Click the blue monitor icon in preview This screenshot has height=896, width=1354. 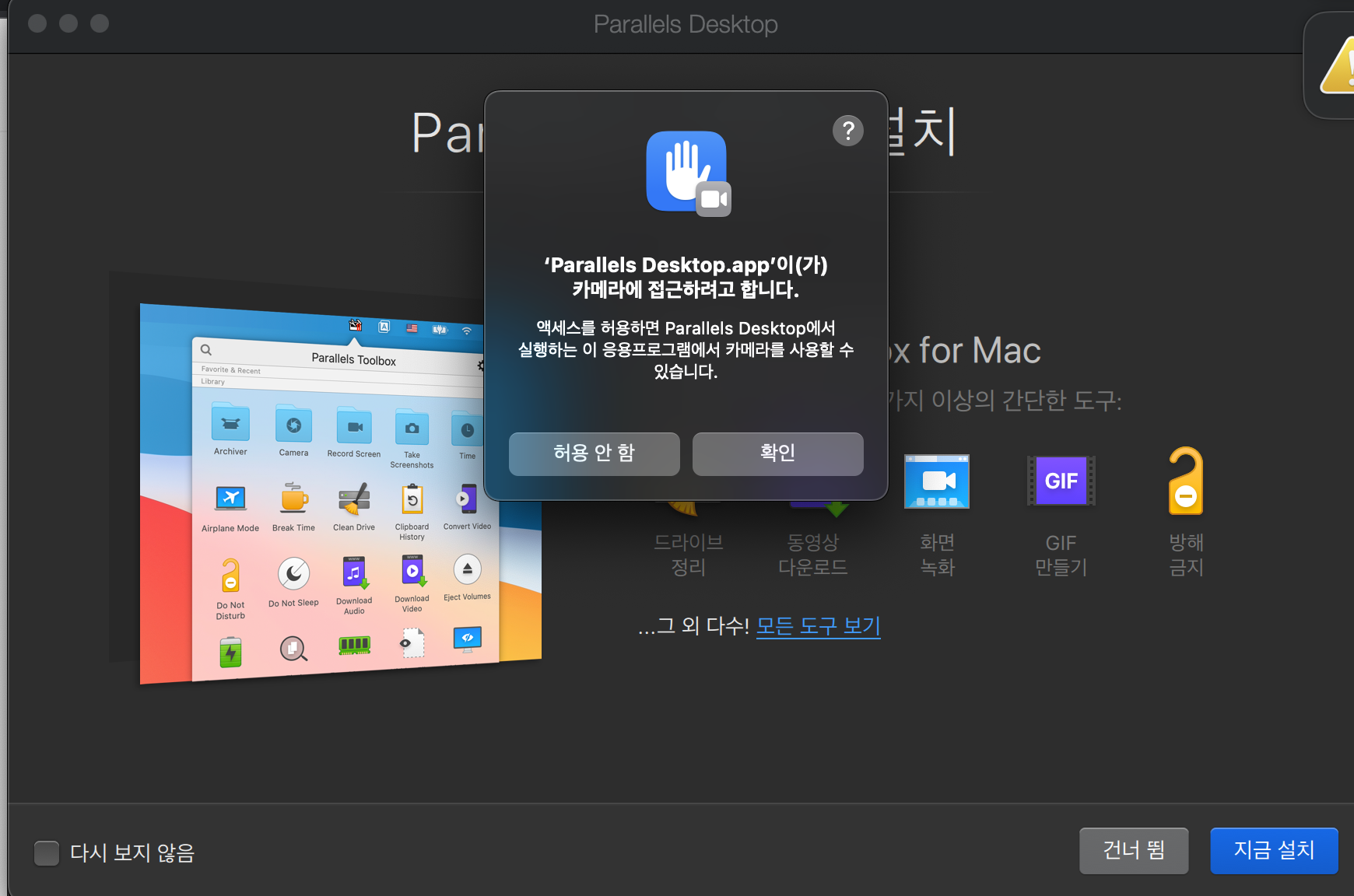[x=467, y=639]
